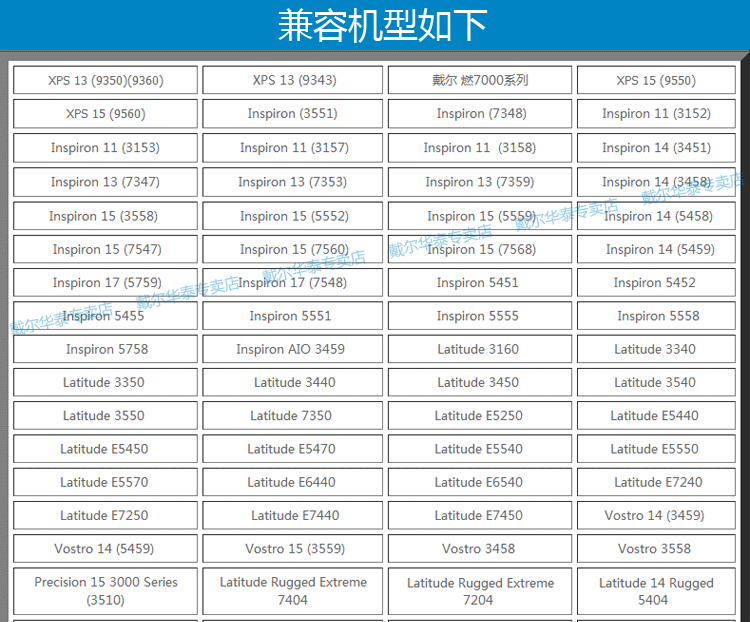
Task: Select the Inspiron 15 (7568) cell
Action: [x=480, y=249]
